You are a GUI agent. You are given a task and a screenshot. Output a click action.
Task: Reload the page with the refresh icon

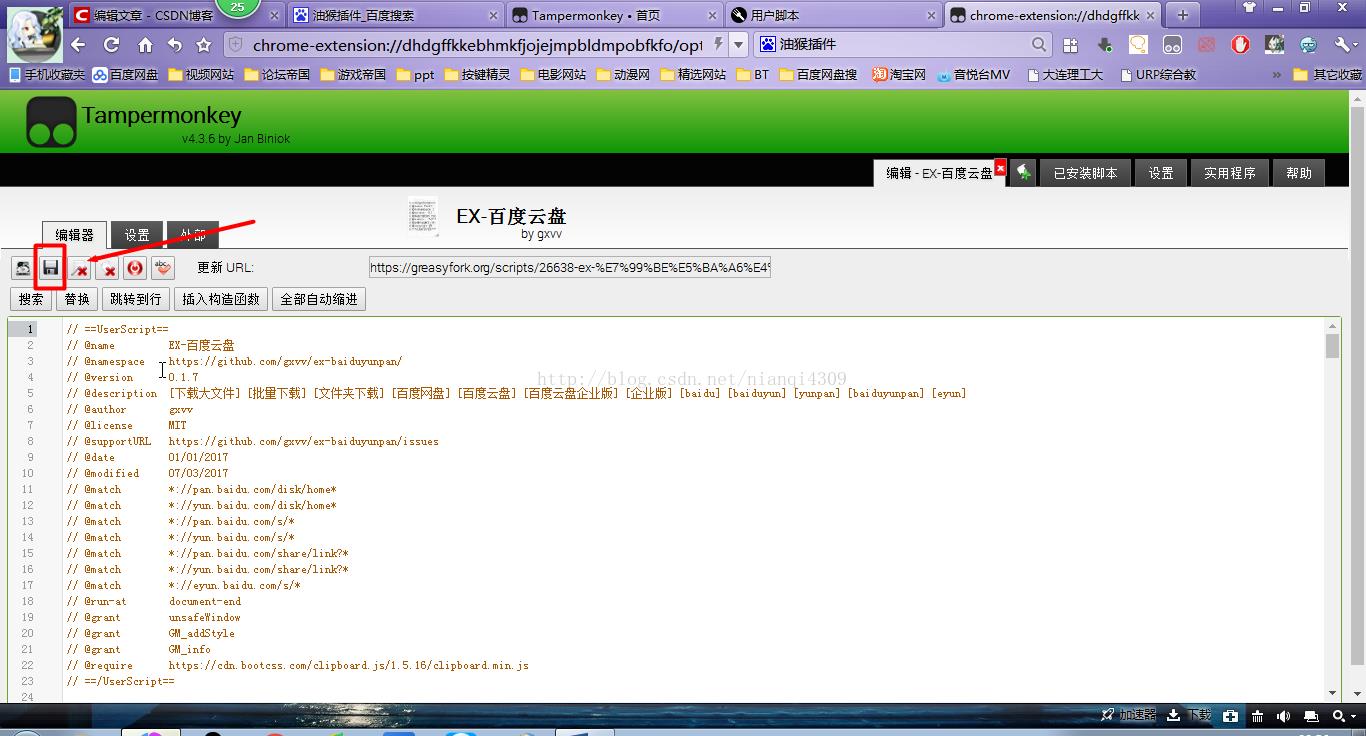[x=112, y=45]
